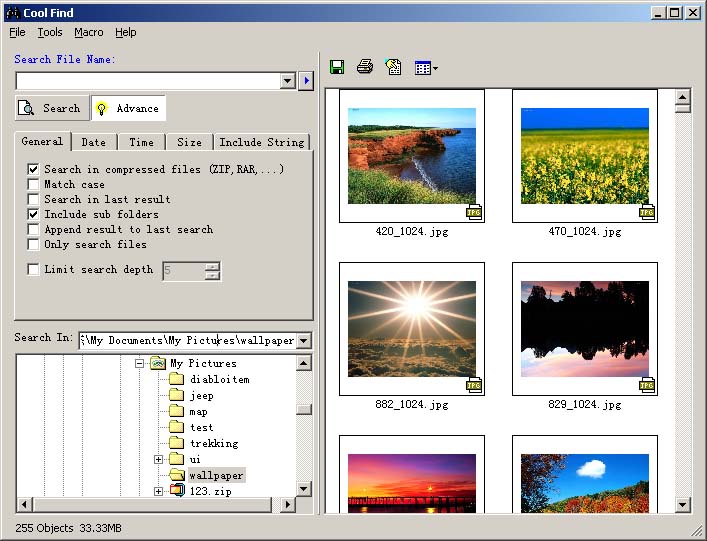Switch to the Size tab
The height and width of the screenshot is (541, 707).
[x=189, y=142]
